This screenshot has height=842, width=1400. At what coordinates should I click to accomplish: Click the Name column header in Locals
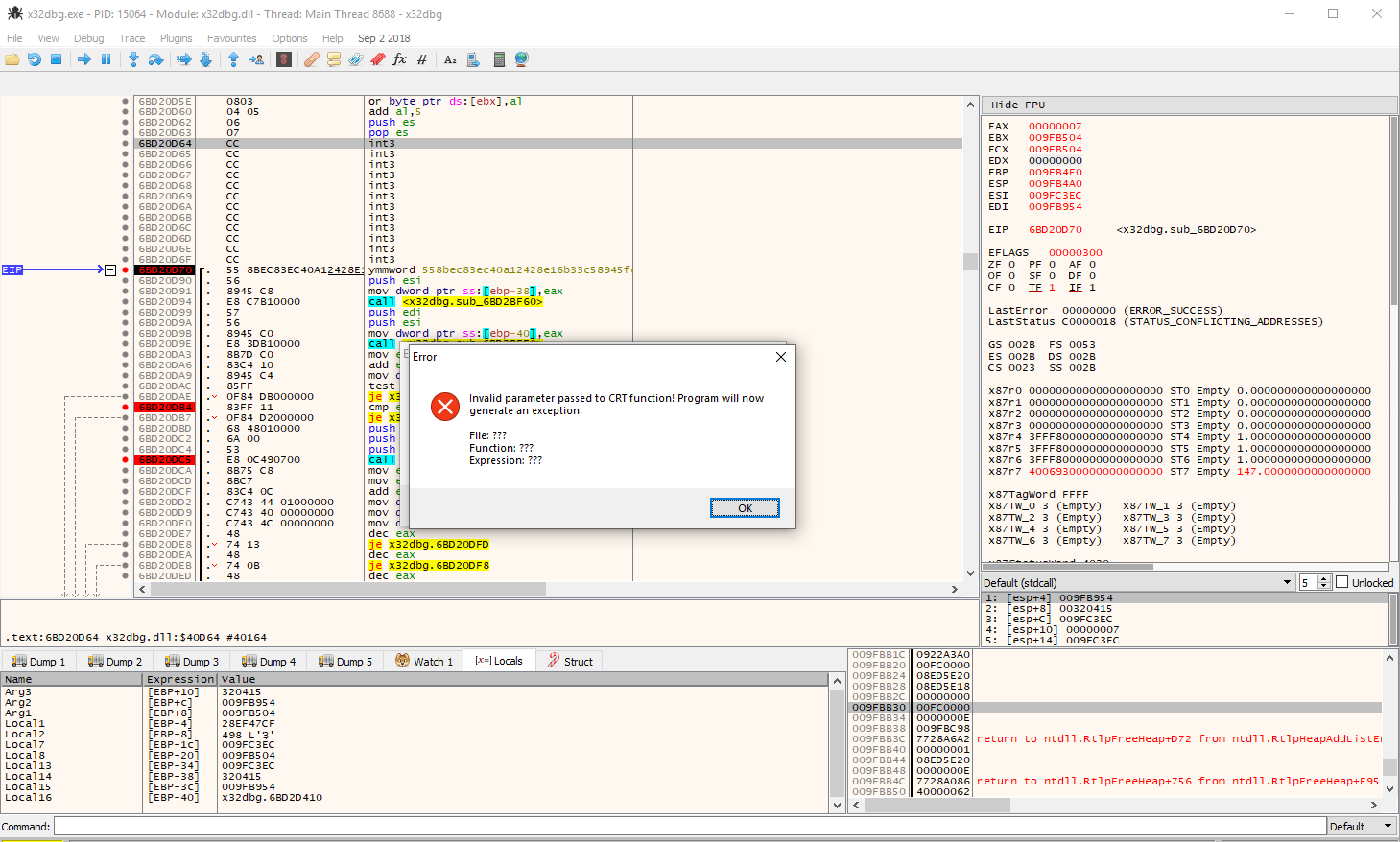tap(72, 679)
